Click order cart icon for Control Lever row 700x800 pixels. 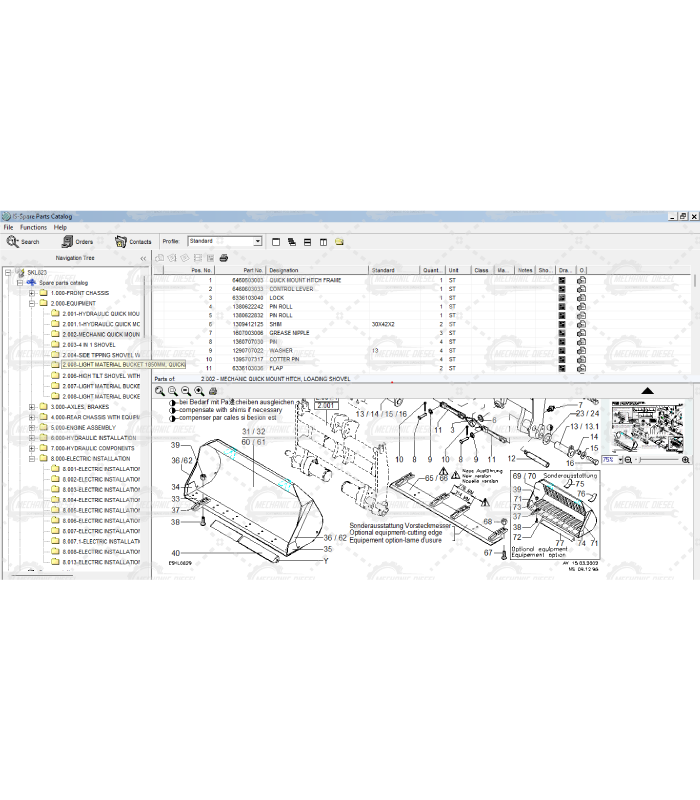click(x=581, y=289)
